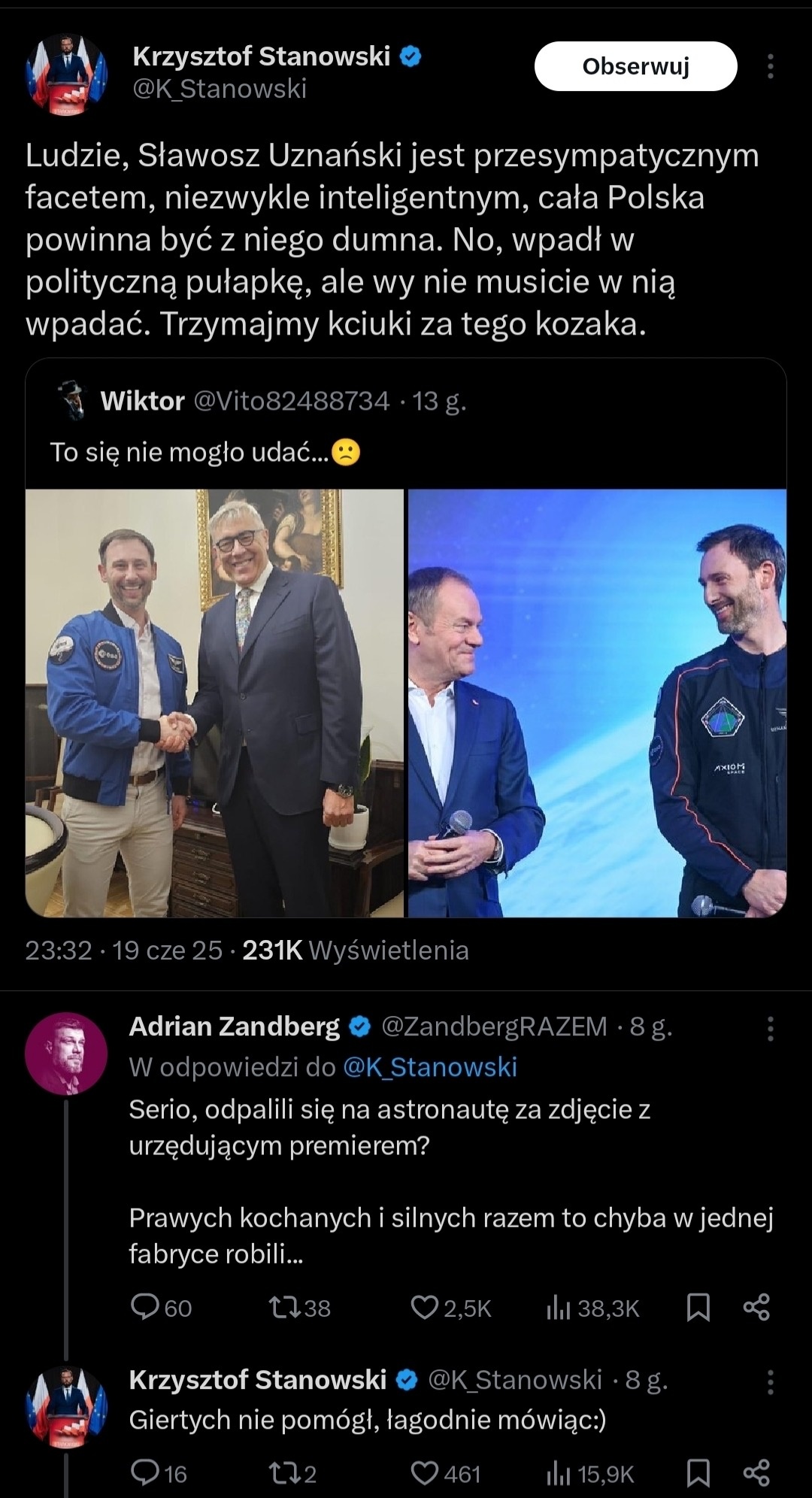Open the handshake photo in quoted post
This screenshot has height=1498, width=812.
coord(214,703)
